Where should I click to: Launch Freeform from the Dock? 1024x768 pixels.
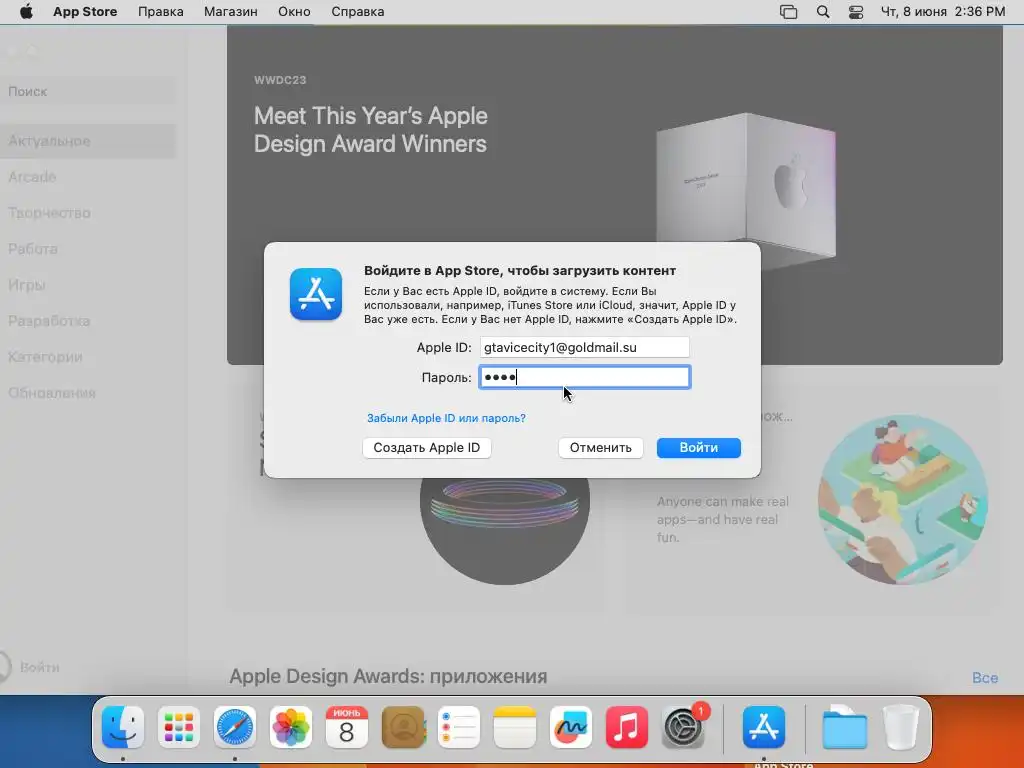click(x=571, y=727)
